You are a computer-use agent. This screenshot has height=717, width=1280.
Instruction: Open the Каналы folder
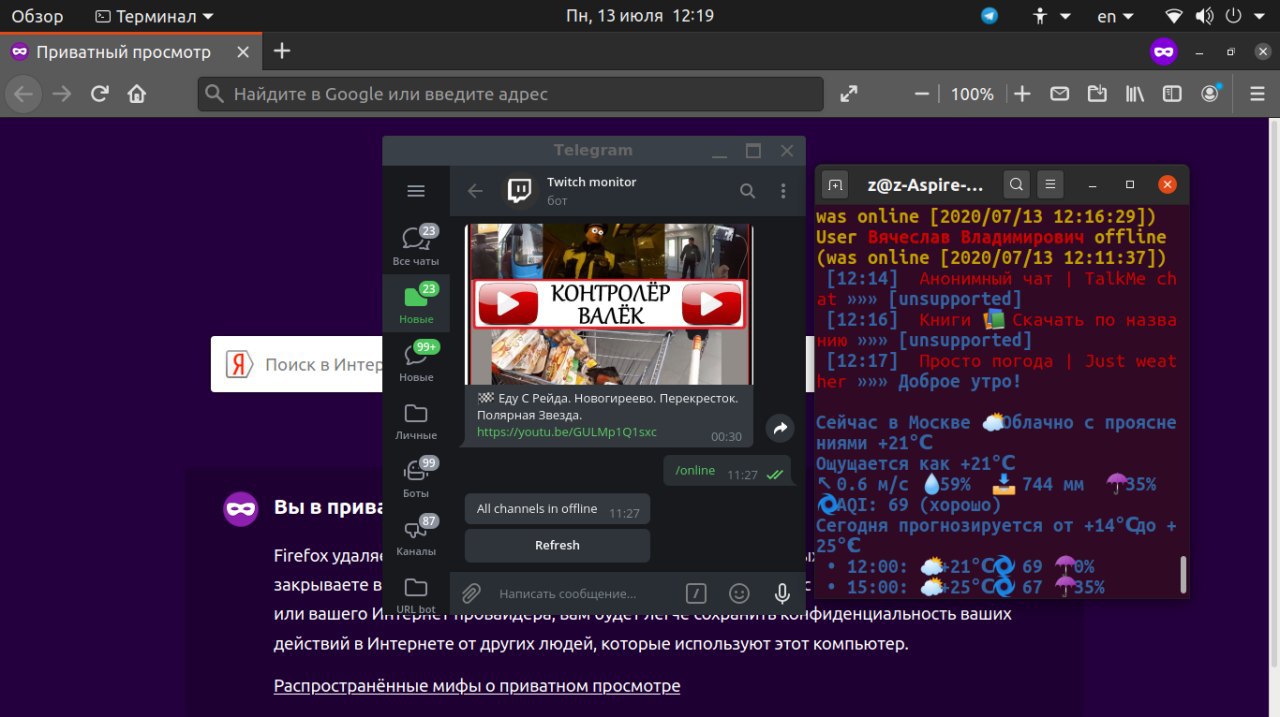click(x=416, y=536)
